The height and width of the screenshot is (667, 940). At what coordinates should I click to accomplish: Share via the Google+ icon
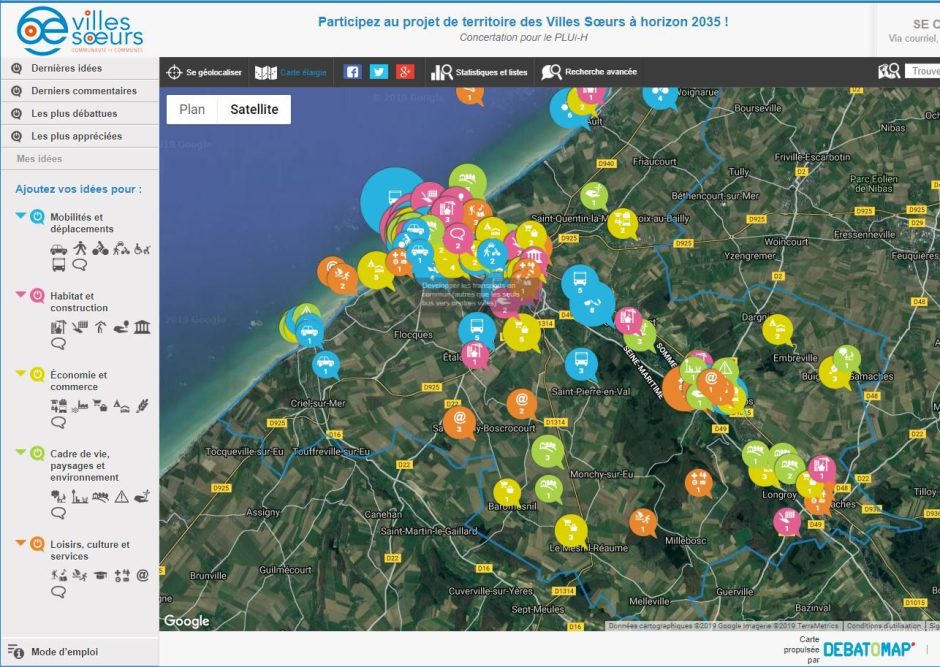pyautogui.click(x=405, y=72)
